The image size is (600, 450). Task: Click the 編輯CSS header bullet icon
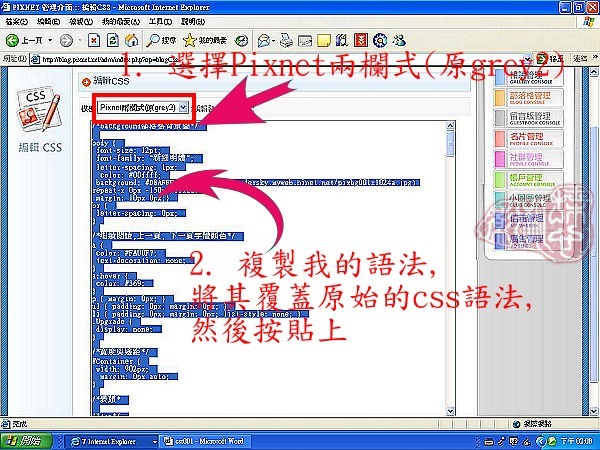click(86, 82)
